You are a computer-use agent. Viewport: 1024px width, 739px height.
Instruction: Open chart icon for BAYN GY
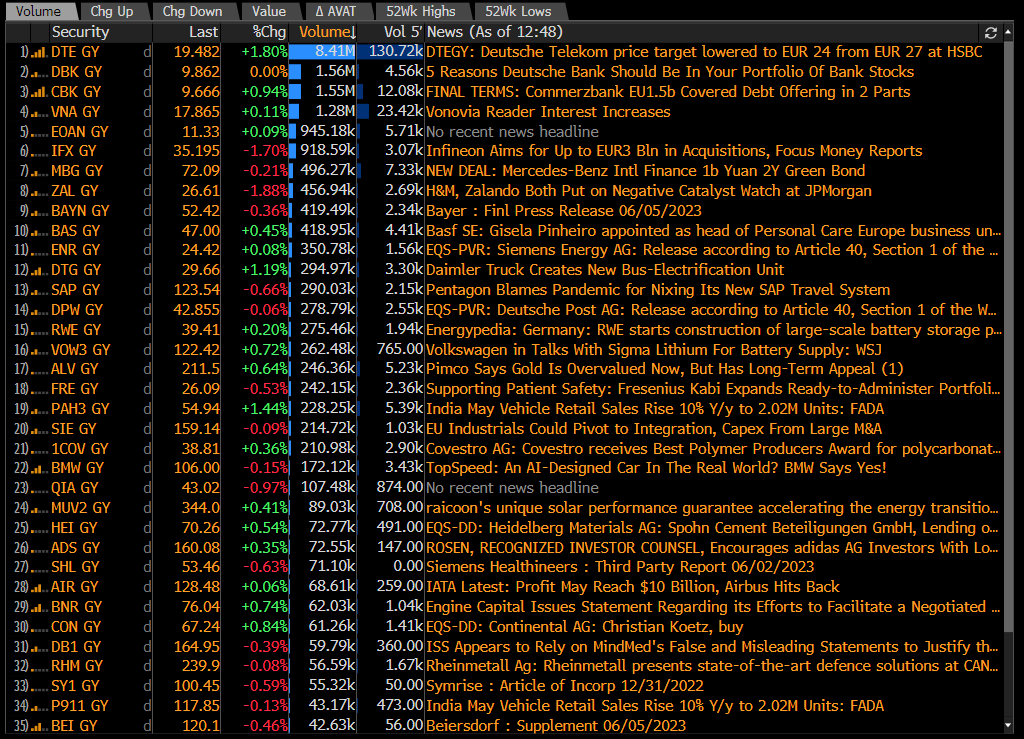coord(39,212)
